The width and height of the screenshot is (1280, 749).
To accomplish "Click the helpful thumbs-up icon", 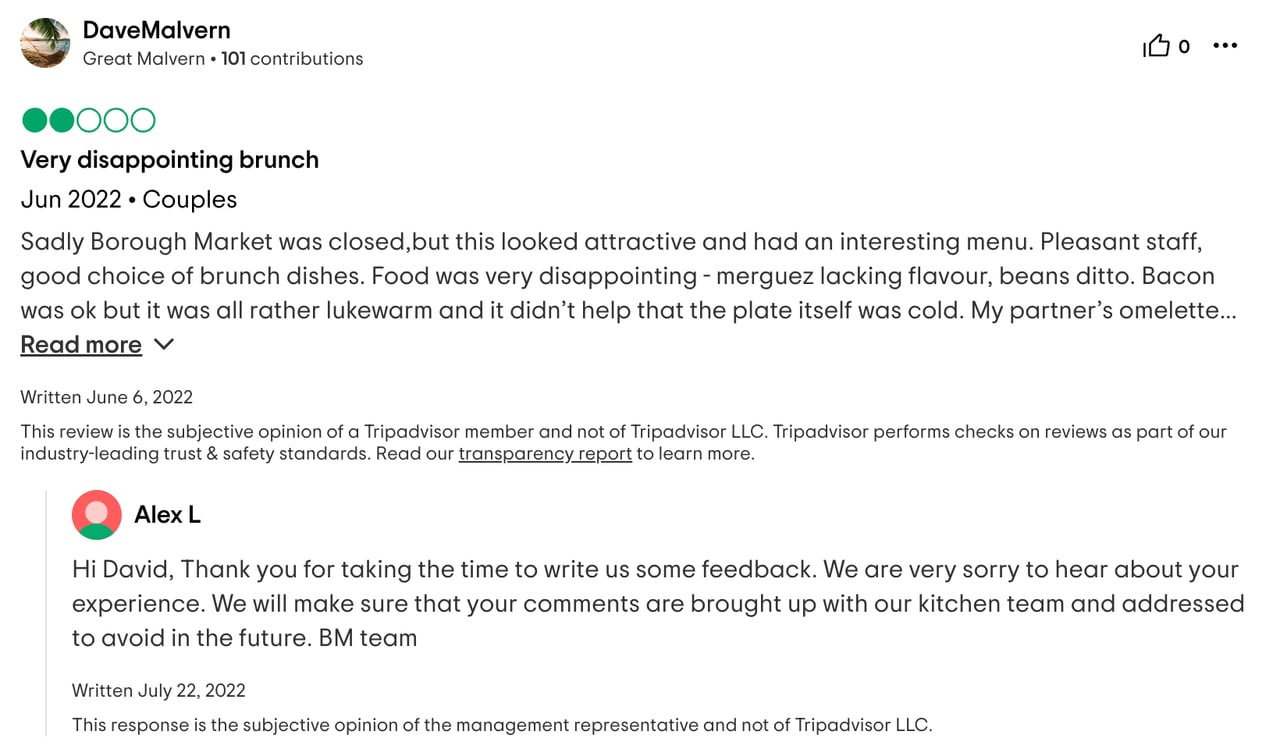I will [x=1156, y=45].
